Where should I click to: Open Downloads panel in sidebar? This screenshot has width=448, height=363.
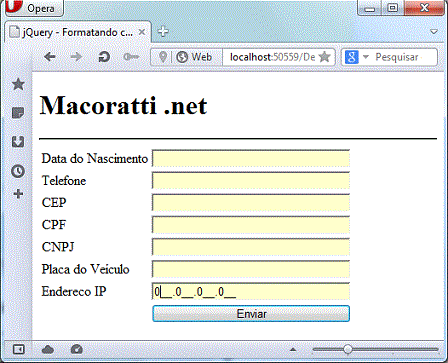tap(18, 142)
